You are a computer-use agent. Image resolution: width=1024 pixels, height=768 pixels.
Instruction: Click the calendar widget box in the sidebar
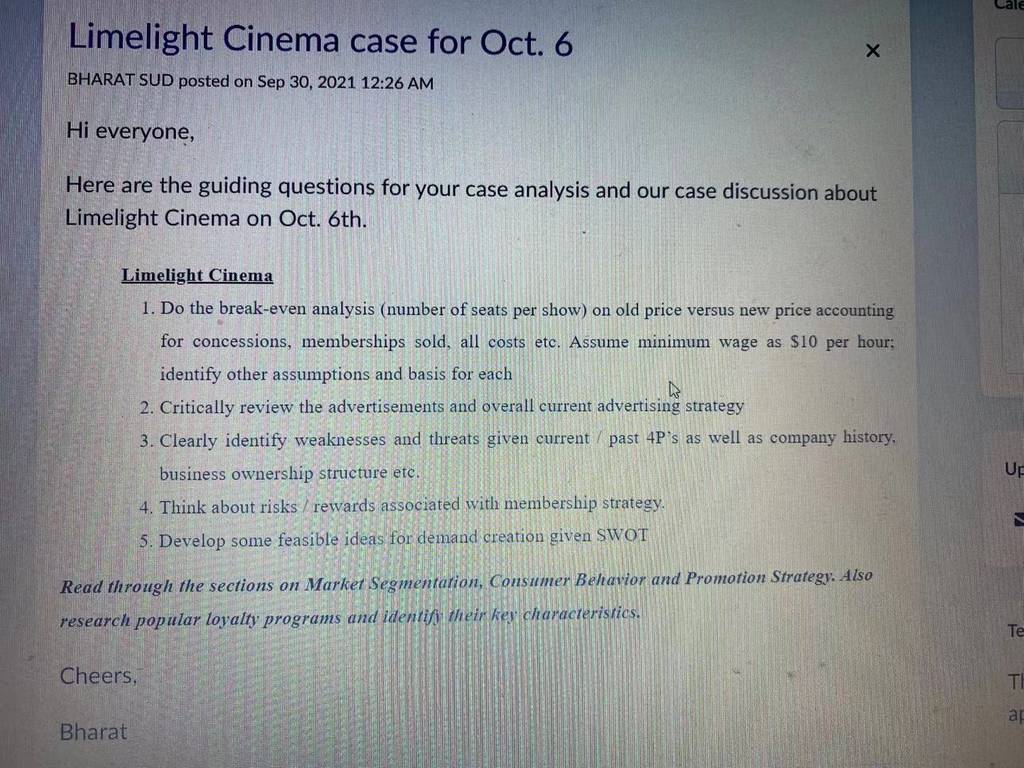click(1010, 73)
